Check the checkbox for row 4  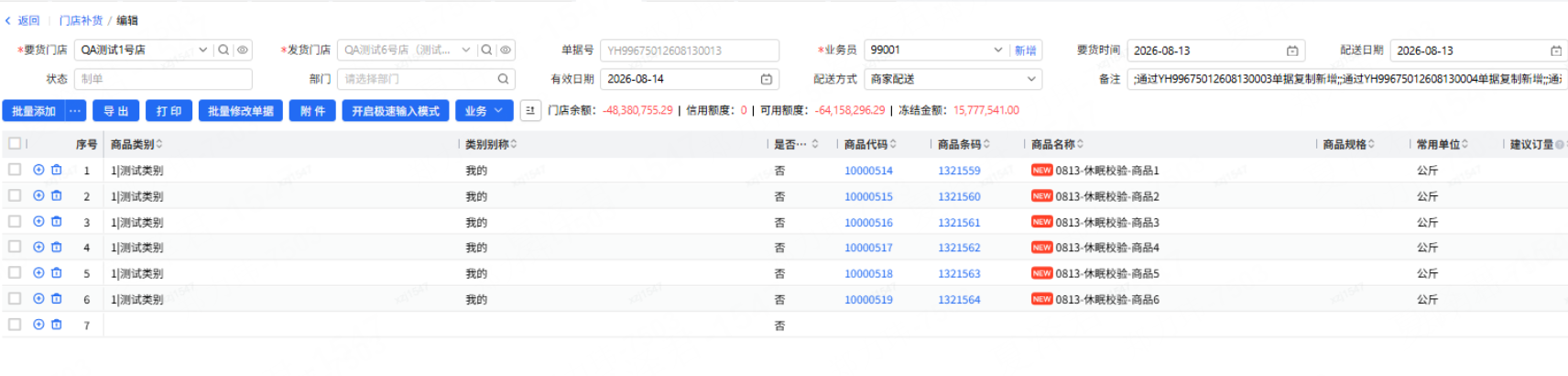pyautogui.click(x=15, y=247)
